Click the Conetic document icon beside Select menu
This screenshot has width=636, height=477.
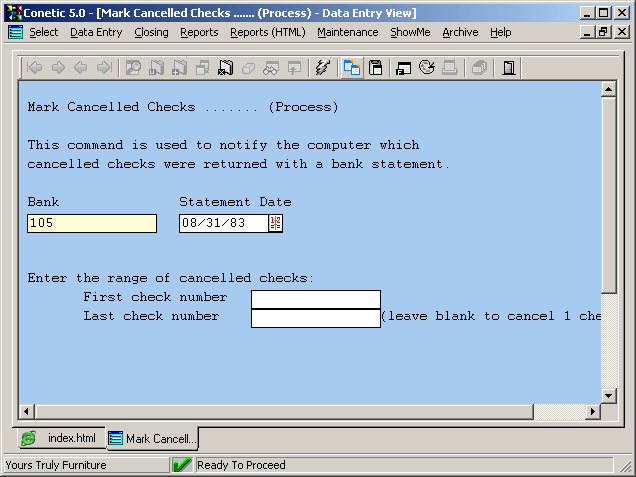[x=16, y=32]
